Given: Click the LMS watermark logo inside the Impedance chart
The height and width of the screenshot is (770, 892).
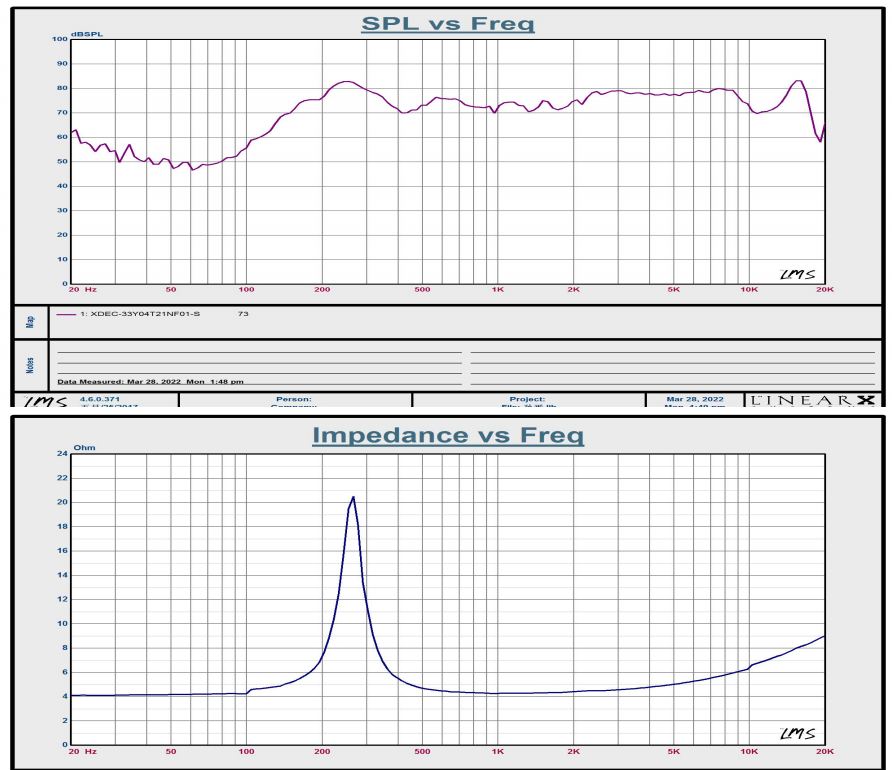Looking at the screenshot, I should click(x=798, y=734).
